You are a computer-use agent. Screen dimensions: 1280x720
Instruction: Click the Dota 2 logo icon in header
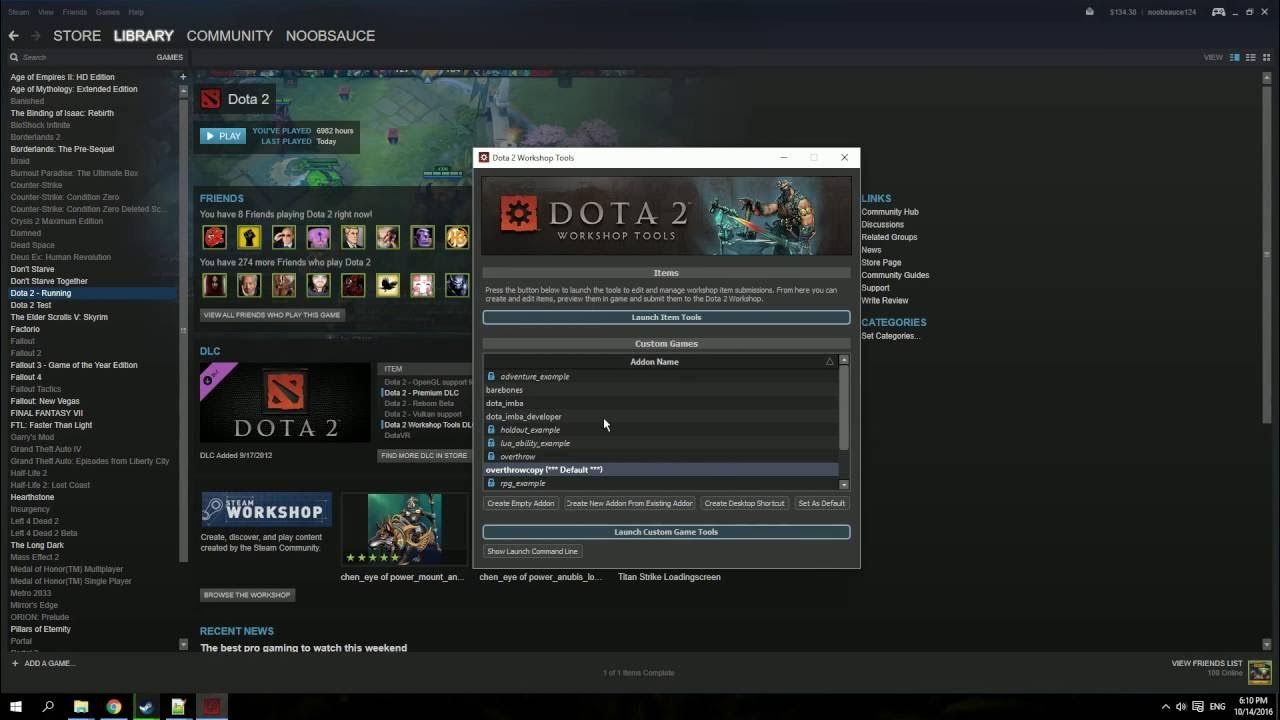[x=210, y=99]
